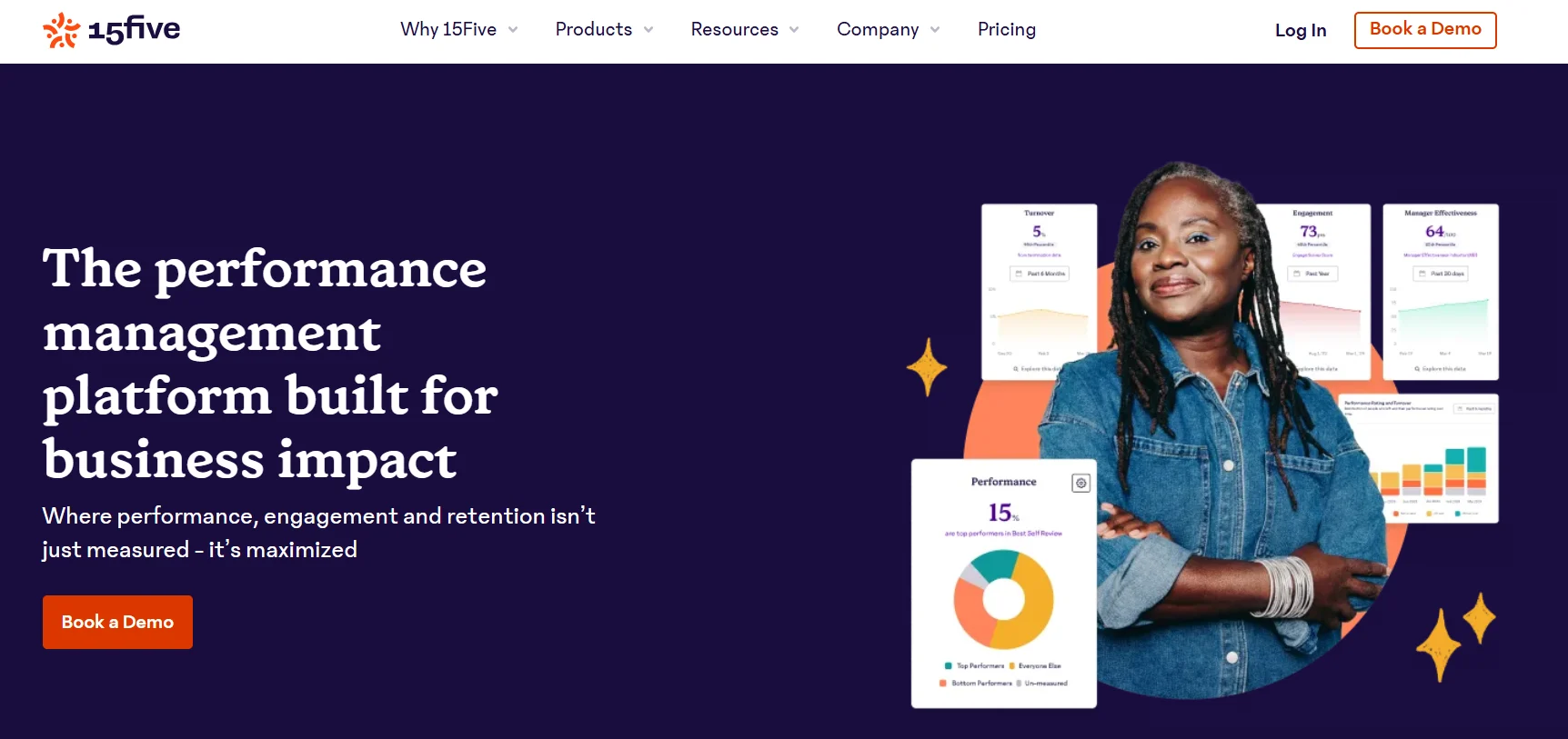
Task: Open the Past Year selector on Engagement card
Action: (x=1312, y=274)
